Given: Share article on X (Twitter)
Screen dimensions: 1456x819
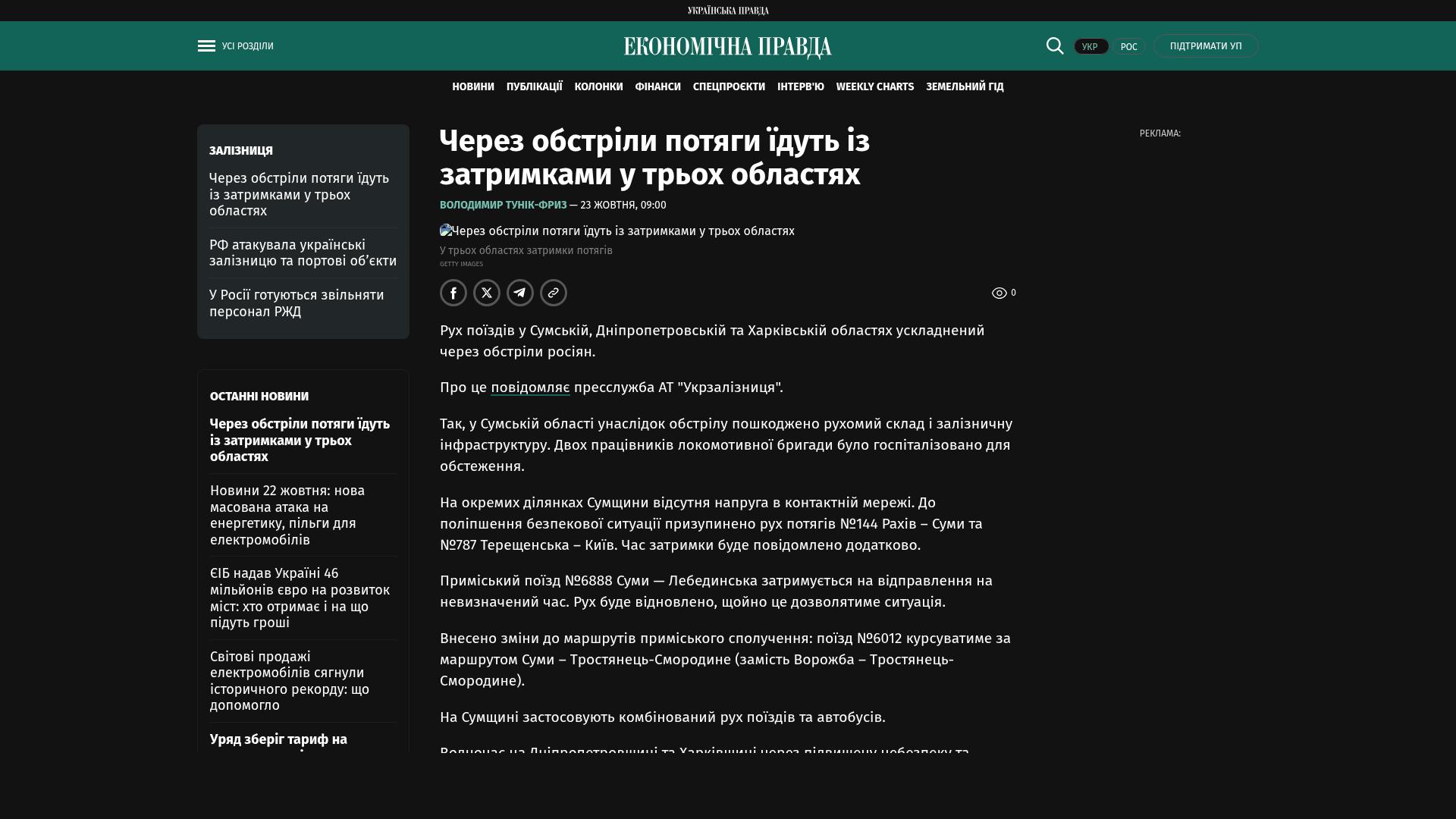Looking at the screenshot, I should (487, 293).
